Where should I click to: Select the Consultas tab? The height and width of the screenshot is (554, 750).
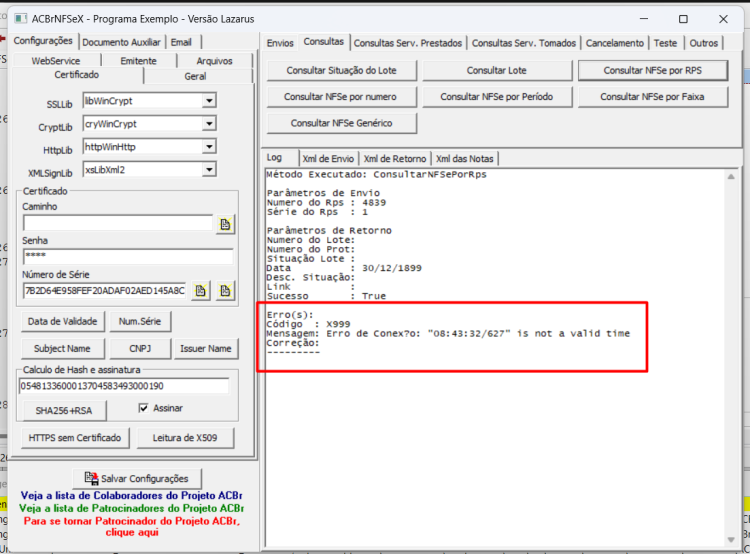[x=324, y=42]
